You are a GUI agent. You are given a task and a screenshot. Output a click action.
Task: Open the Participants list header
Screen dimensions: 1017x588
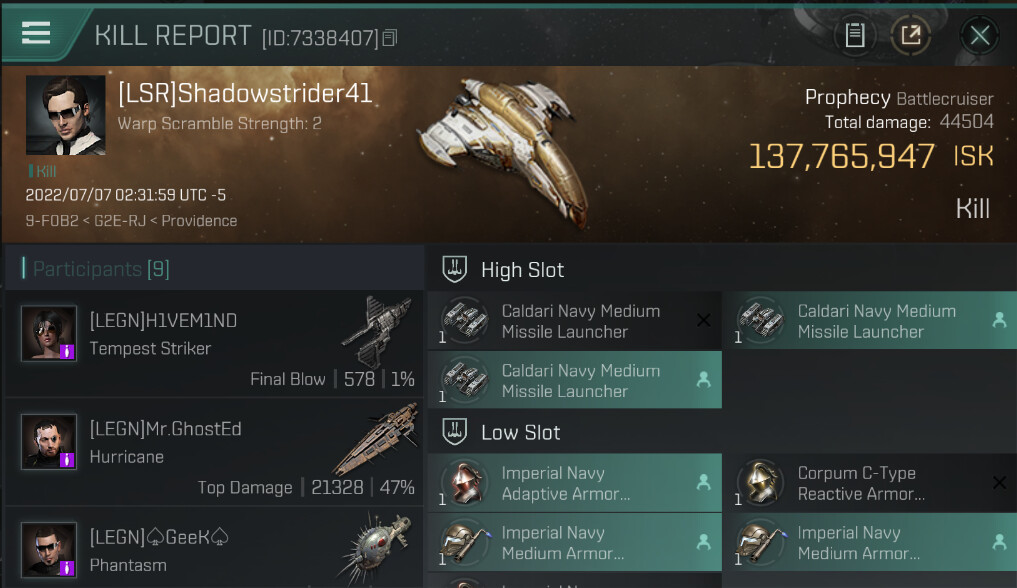pyautogui.click(x=90, y=269)
